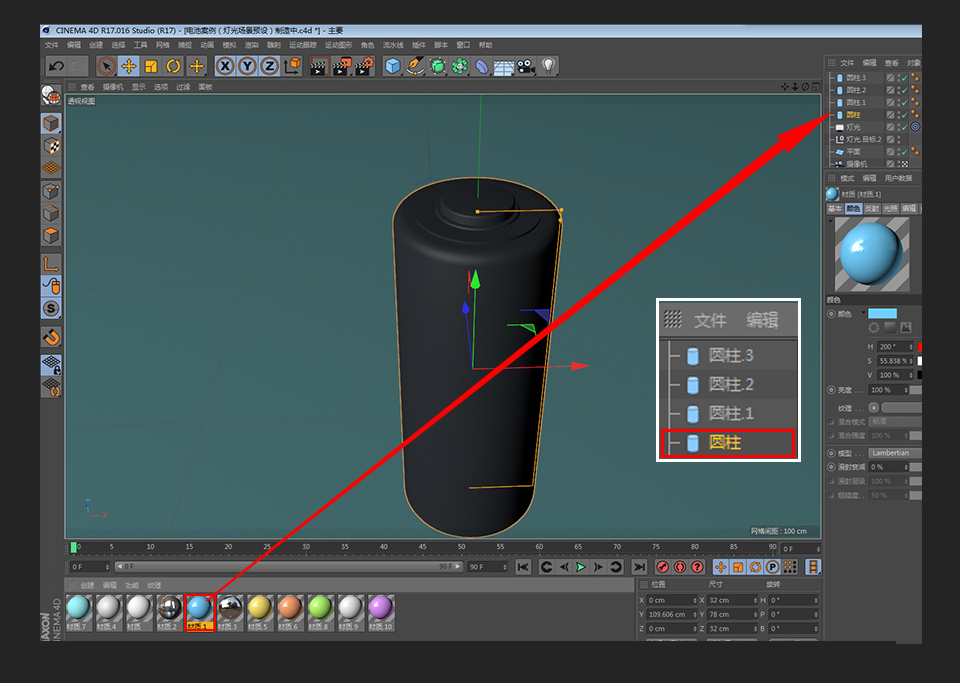Switch to the 反射 tab in material properties
This screenshot has height=683, width=960.
[x=871, y=208]
